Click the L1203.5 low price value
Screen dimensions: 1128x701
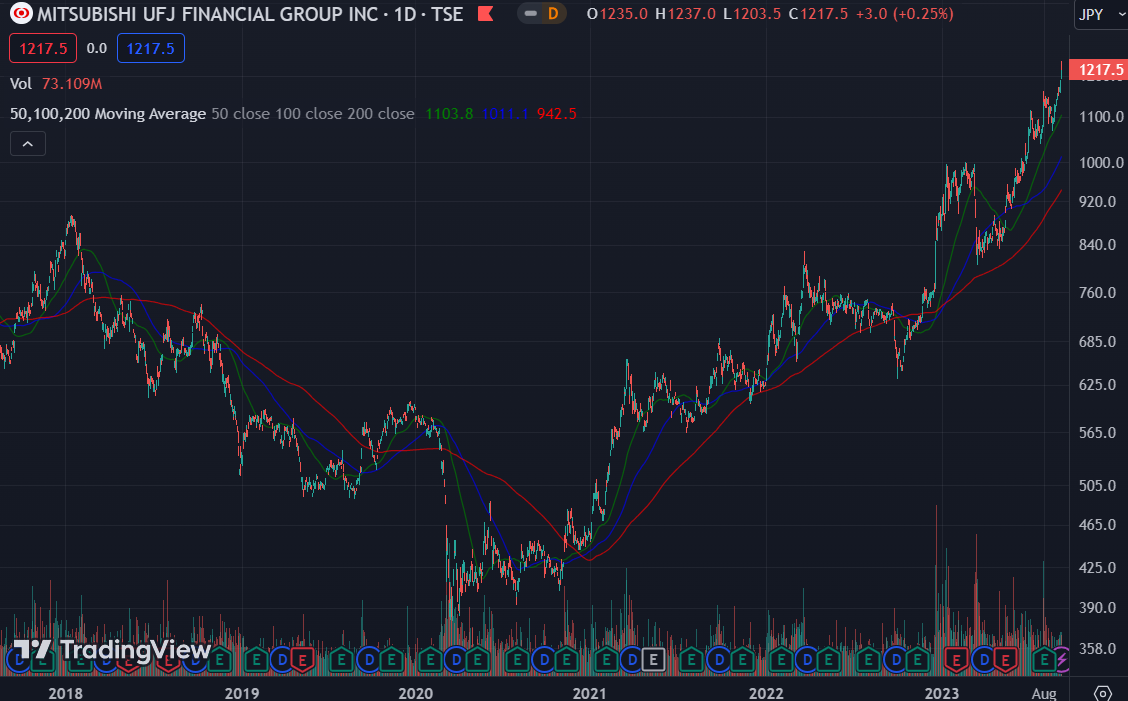point(752,14)
